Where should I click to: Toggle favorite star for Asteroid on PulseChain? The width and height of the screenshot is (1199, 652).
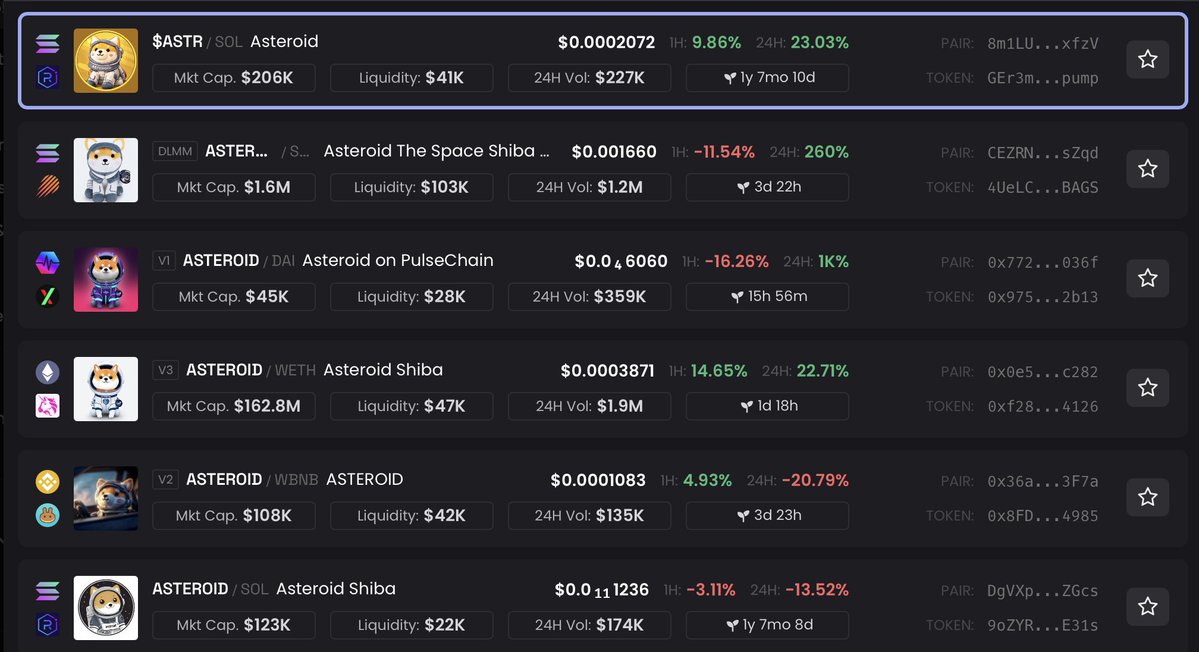(x=1147, y=278)
